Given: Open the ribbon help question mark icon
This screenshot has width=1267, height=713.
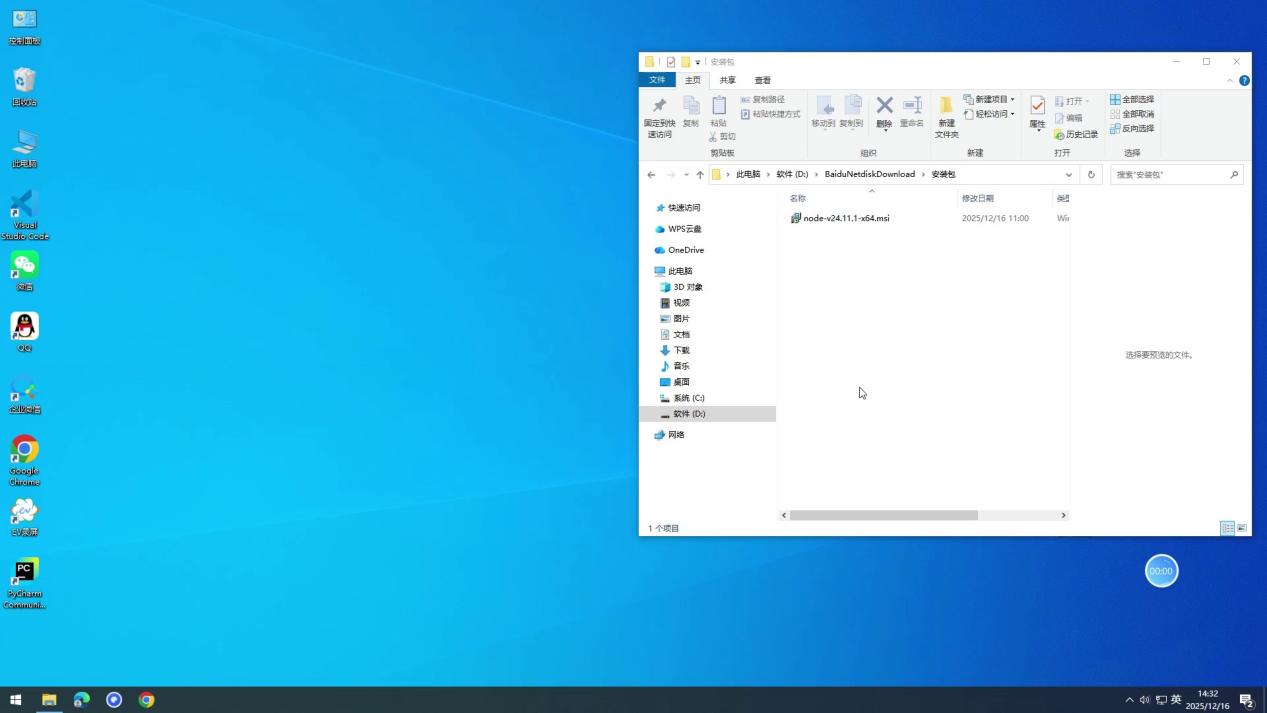Looking at the screenshot, I should [x=1244, y=80].
